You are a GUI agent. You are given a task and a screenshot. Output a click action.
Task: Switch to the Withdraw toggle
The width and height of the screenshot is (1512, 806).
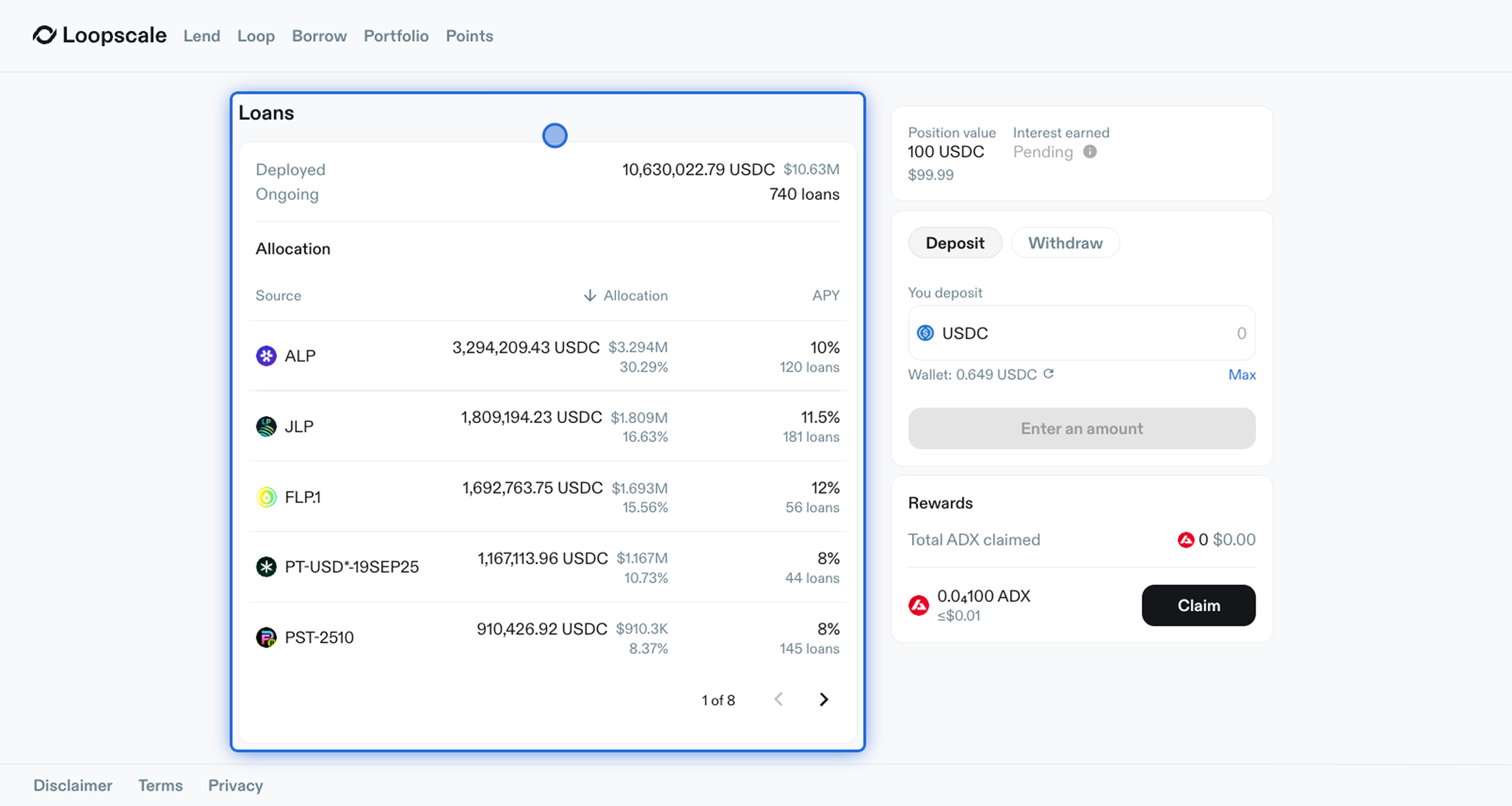point(1065,243)
